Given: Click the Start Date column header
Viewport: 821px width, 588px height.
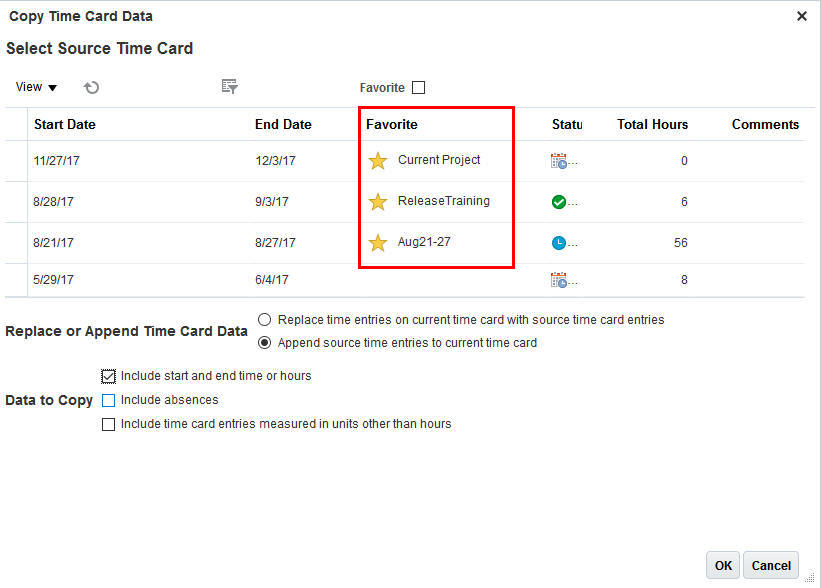Looking at the screenshot, I should [64, 124].
